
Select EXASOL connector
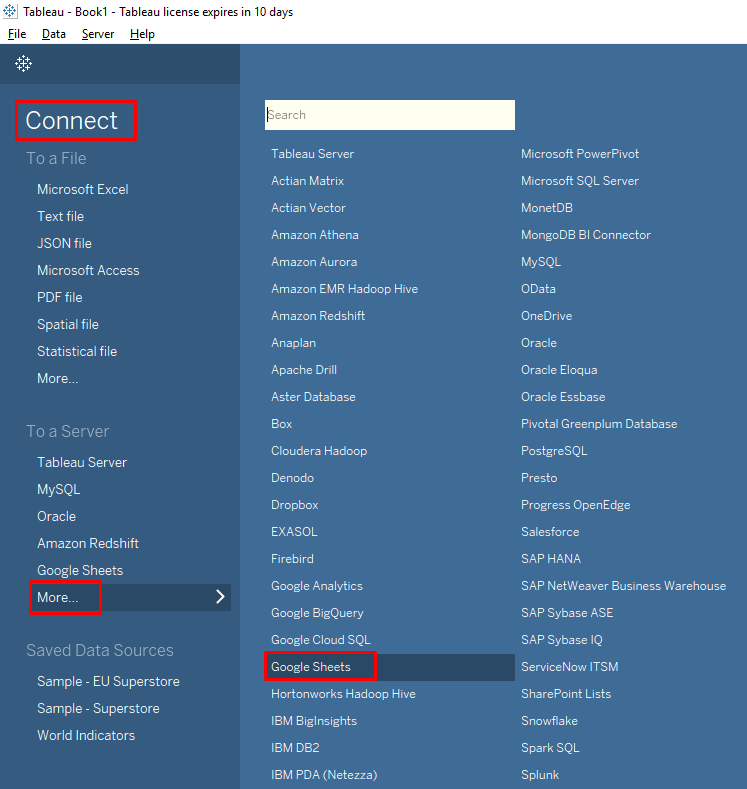tap(294, 532)
